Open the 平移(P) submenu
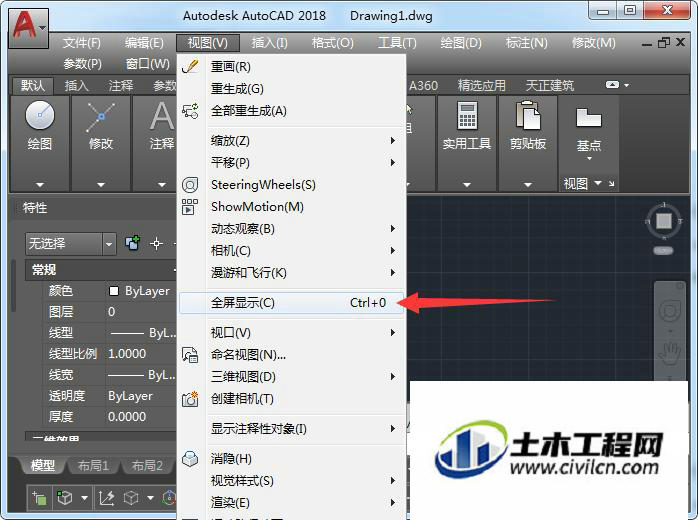Image resolution: width=698 pixels, height=520 pixels. click(x=292, y=162)
